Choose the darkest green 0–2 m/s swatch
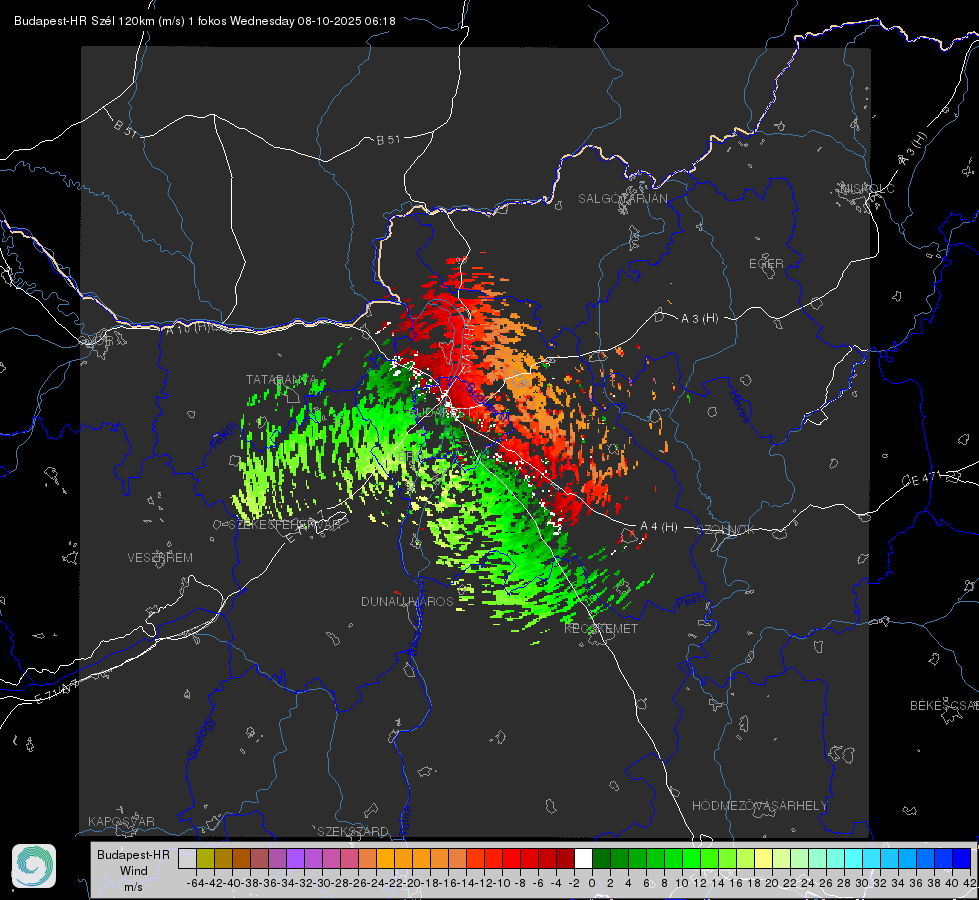 coord(601,858)
